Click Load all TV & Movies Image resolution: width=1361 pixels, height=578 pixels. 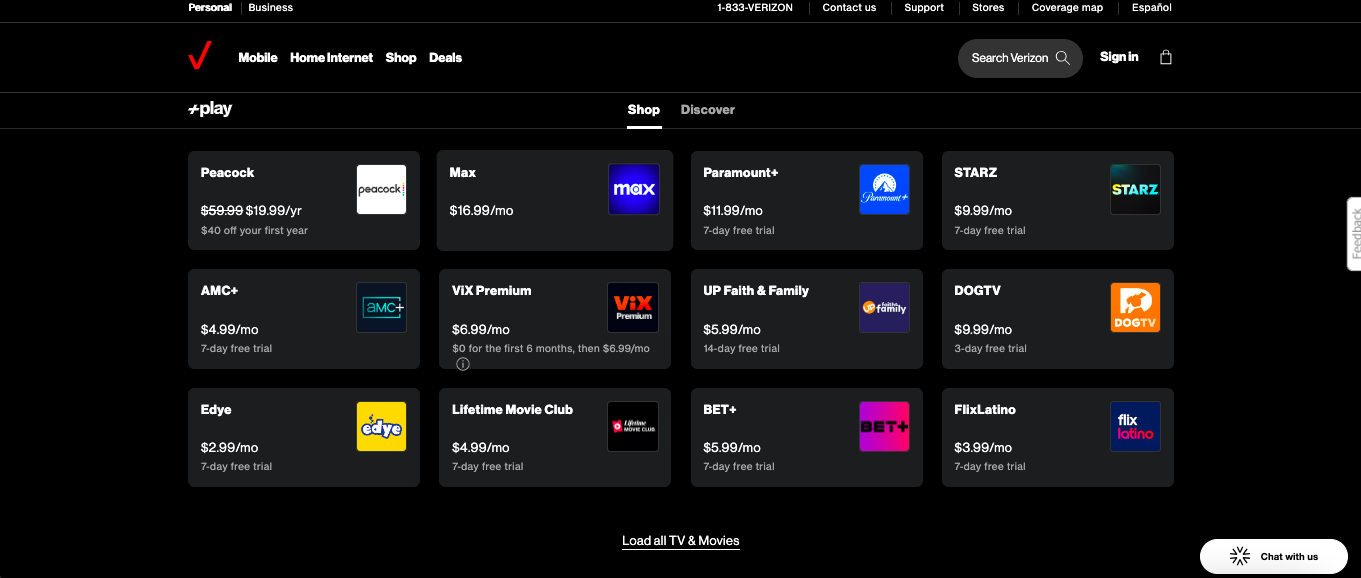point(681,541)
